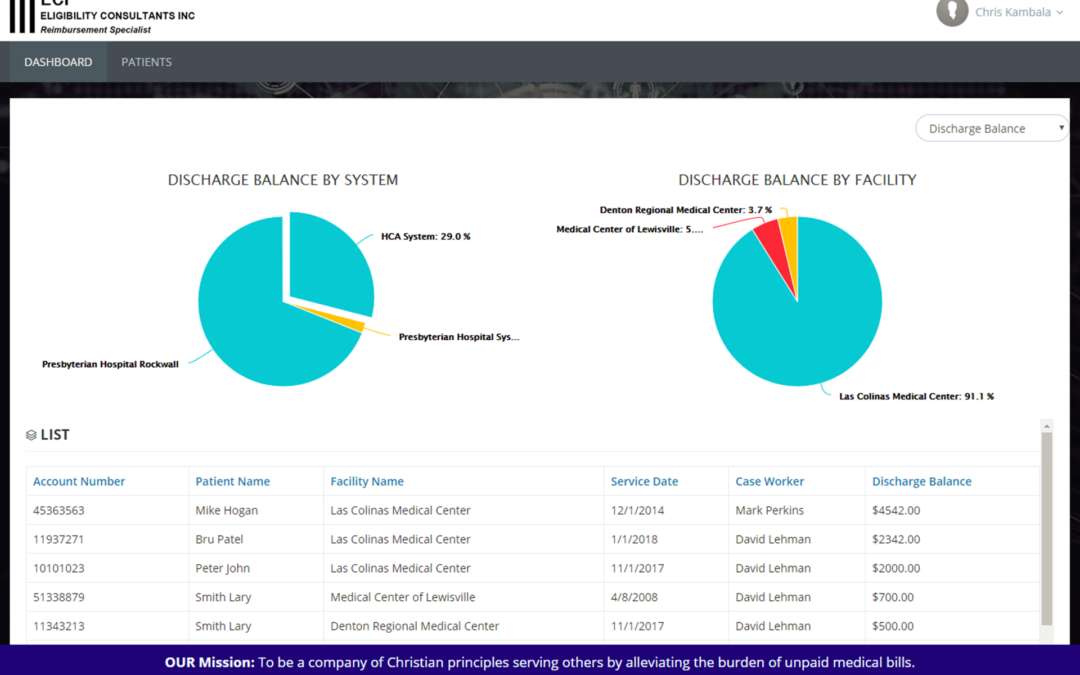Click Las Colinas Medical Center in Mike Hogan row
Image resolution: width=1080 pixels, height=675 pixels.
point(400,510)
